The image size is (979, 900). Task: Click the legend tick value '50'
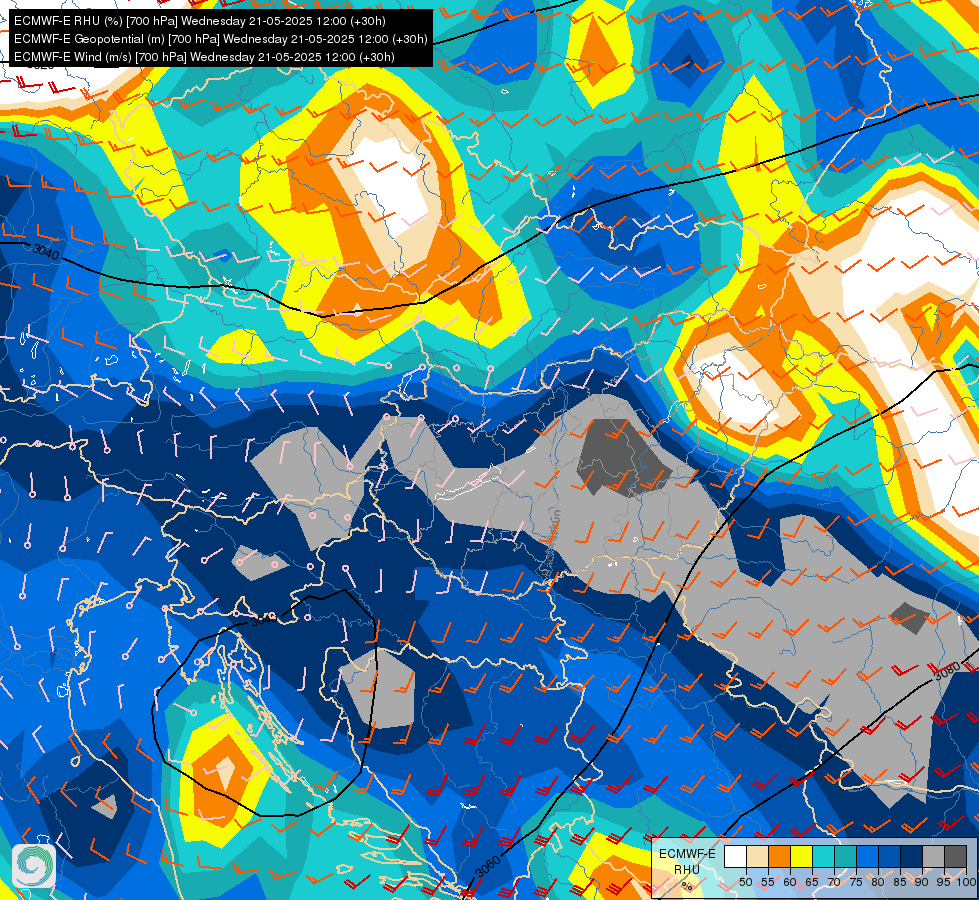[746, 882]
